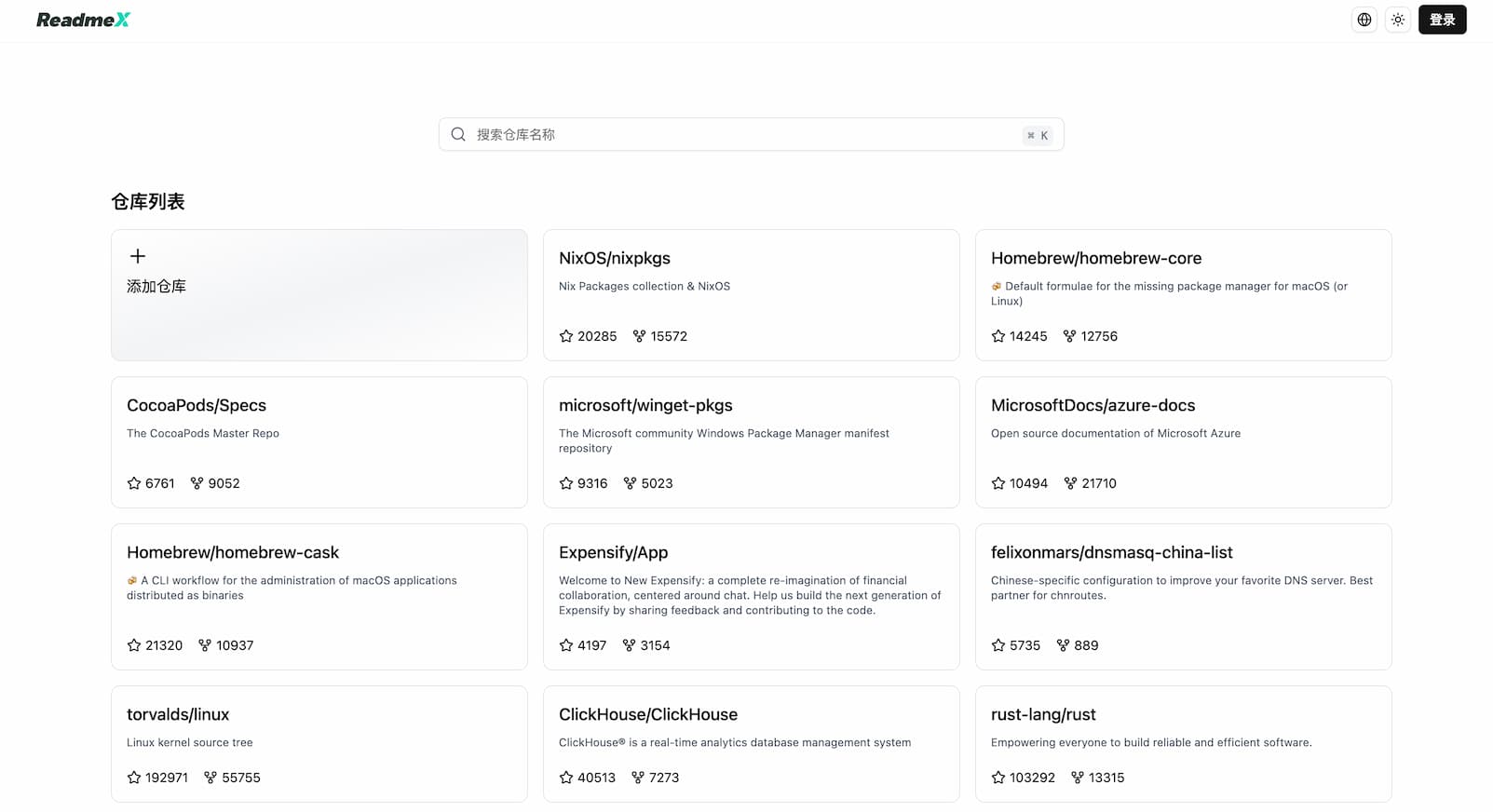Image resolution: width=1493 pixels, height=812 pixels.
Task: Click star icon on Expensify/App card
Action: [x=566, y=645]
